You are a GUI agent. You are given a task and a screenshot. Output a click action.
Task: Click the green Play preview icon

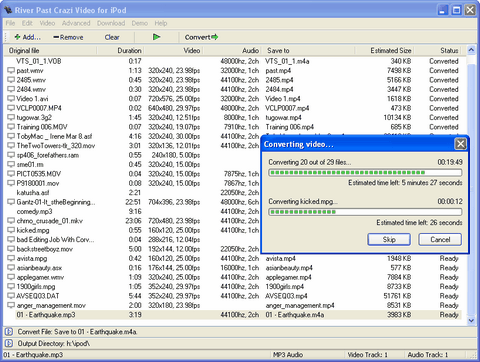(x=156, y=37)
